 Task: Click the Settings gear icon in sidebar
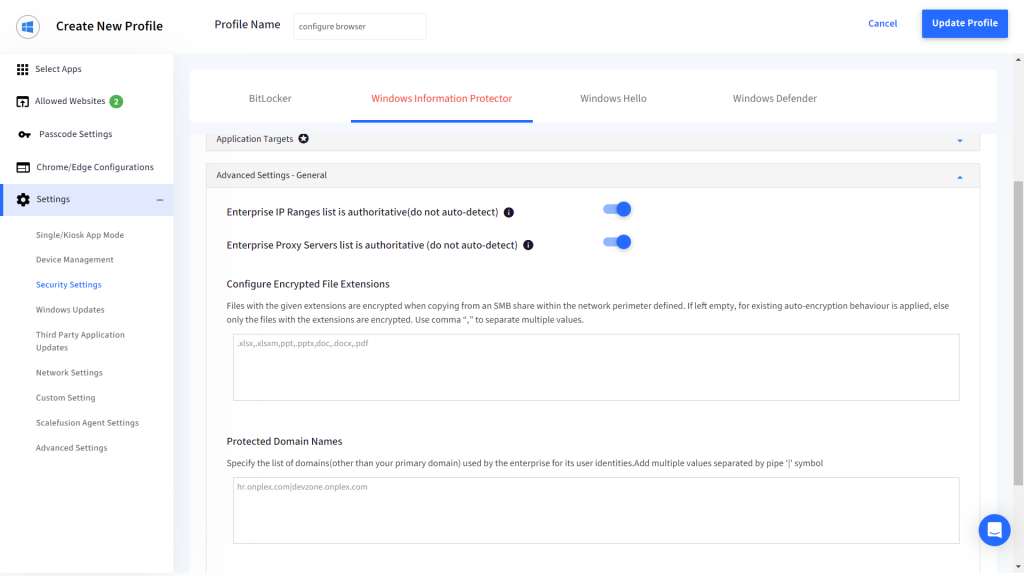(x=23, y=200)
